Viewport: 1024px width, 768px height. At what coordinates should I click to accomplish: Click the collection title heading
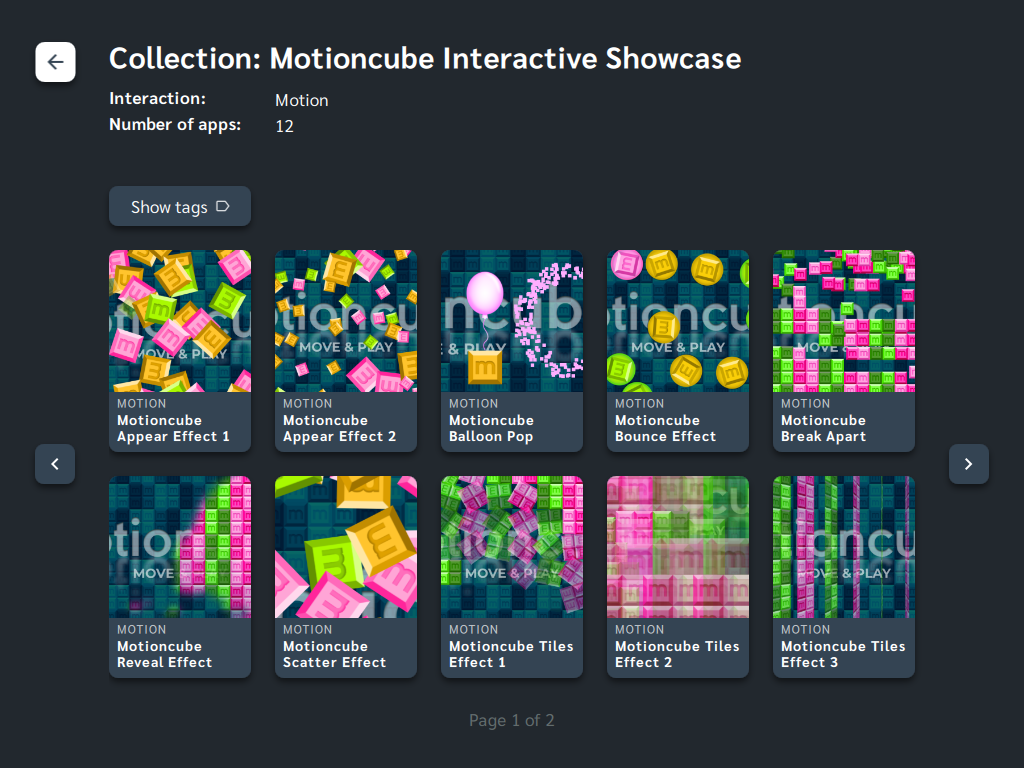pos(425,59)
